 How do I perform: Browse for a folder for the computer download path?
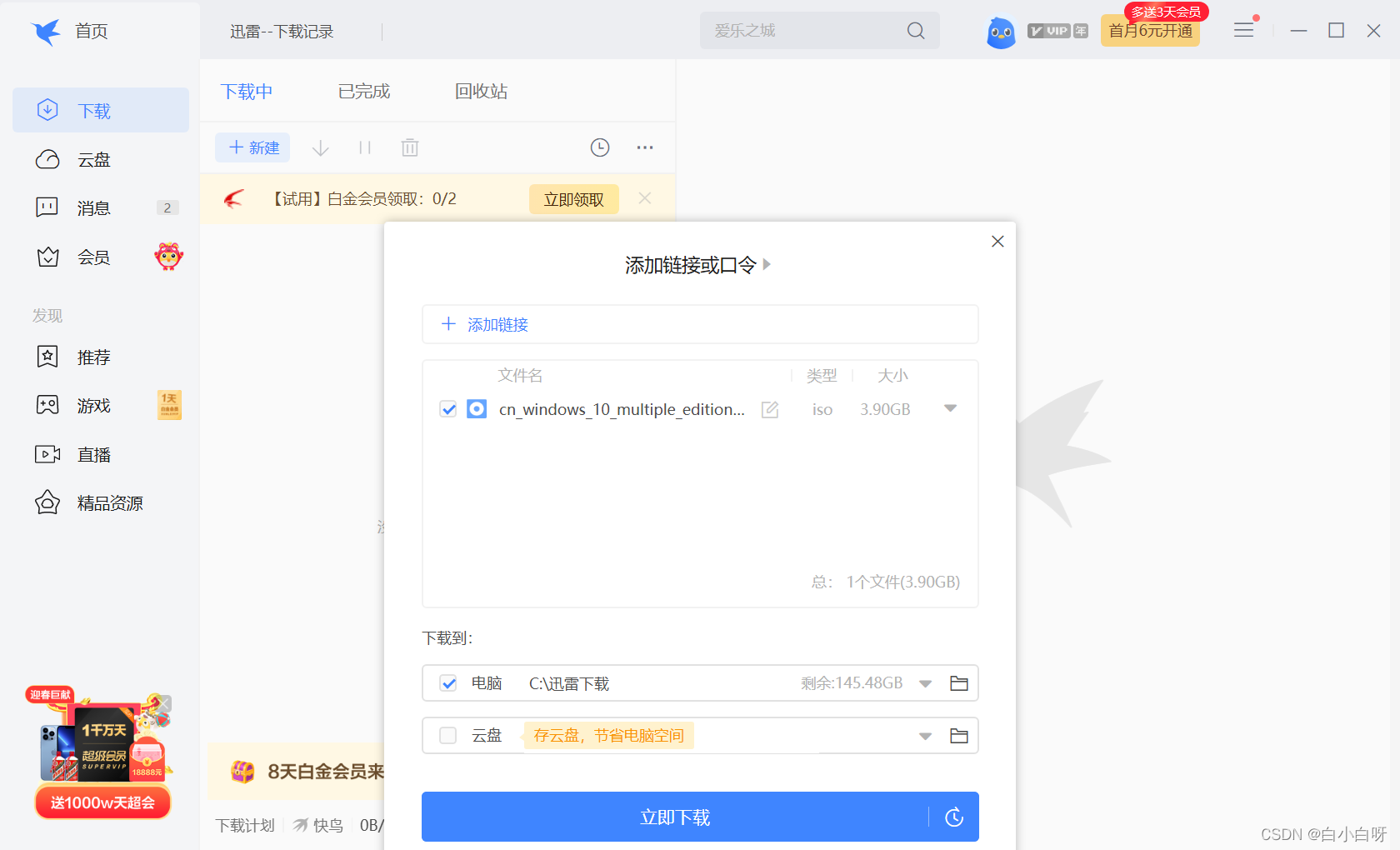(x=958, y=683)
